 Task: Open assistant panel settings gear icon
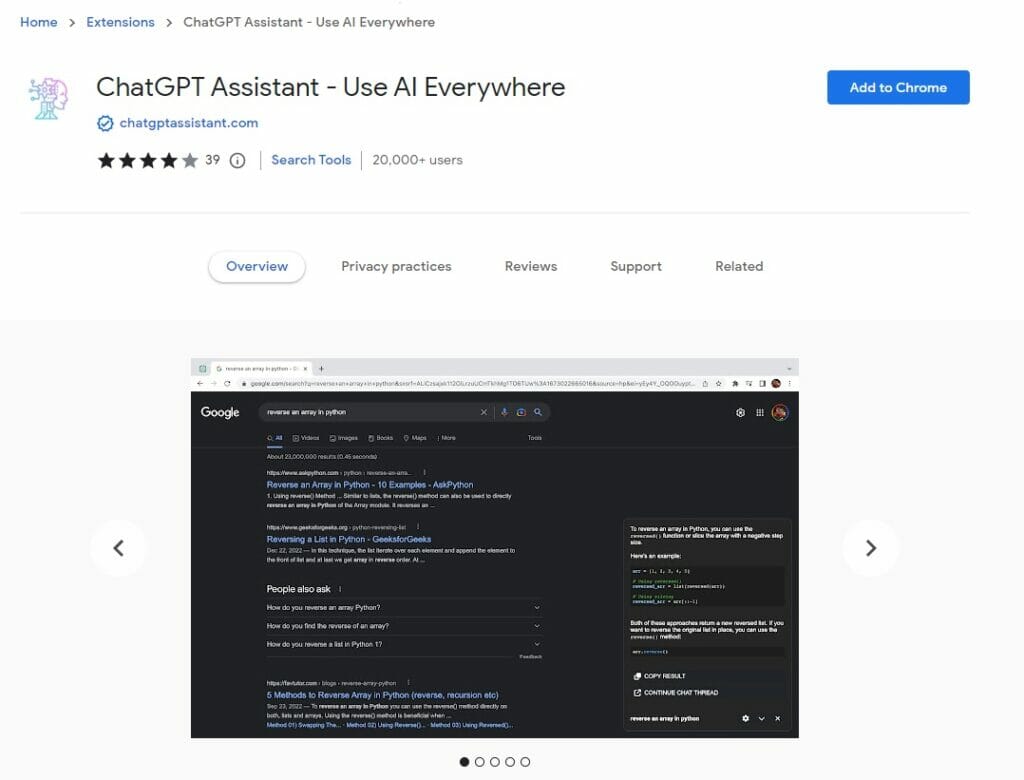click(745, 719)
